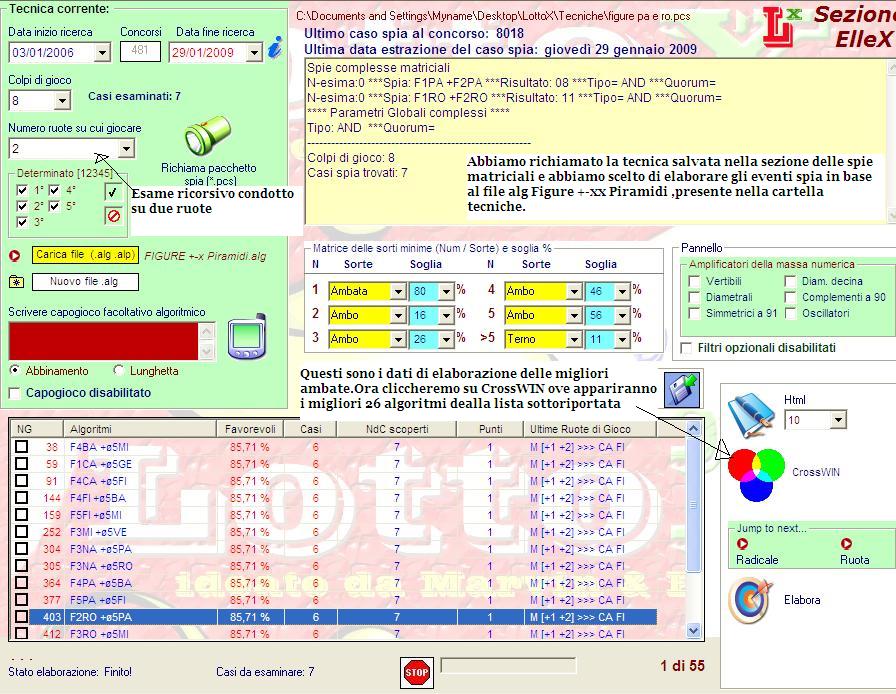
Task: Click the Ruota red arrow icon
Action: (846, 544)
